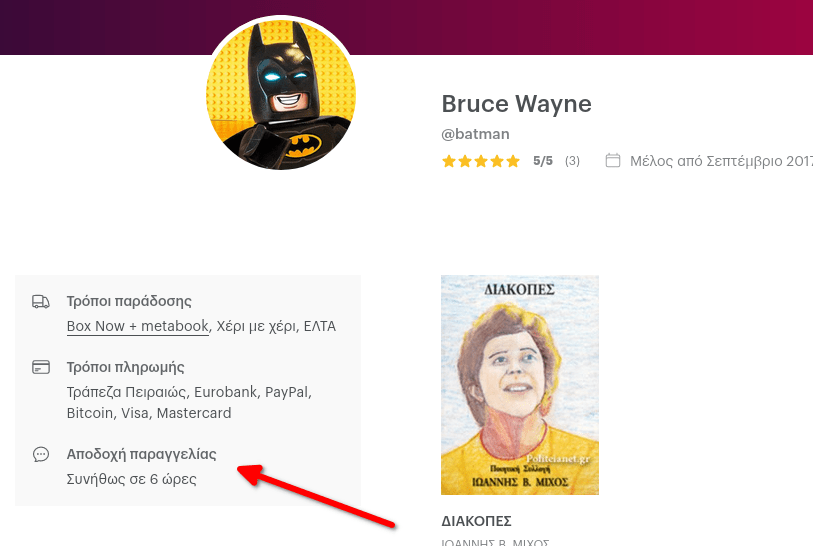Click the Batman profile avatar

pyautogui.click(x=281, y=94)
